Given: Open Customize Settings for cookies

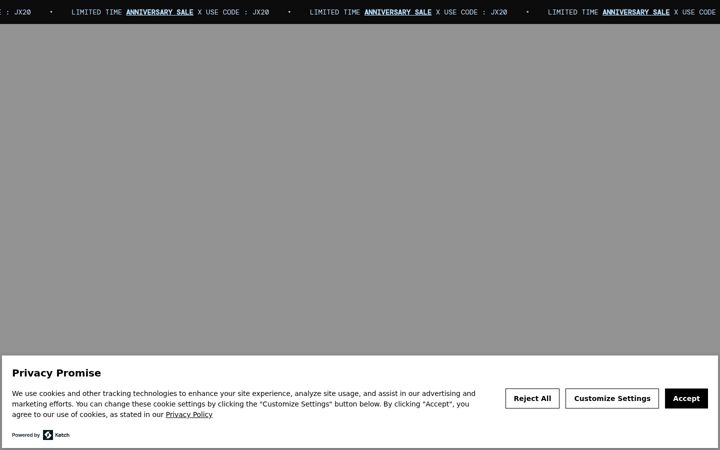Looking at the screenshot, I should pos(612,398).
